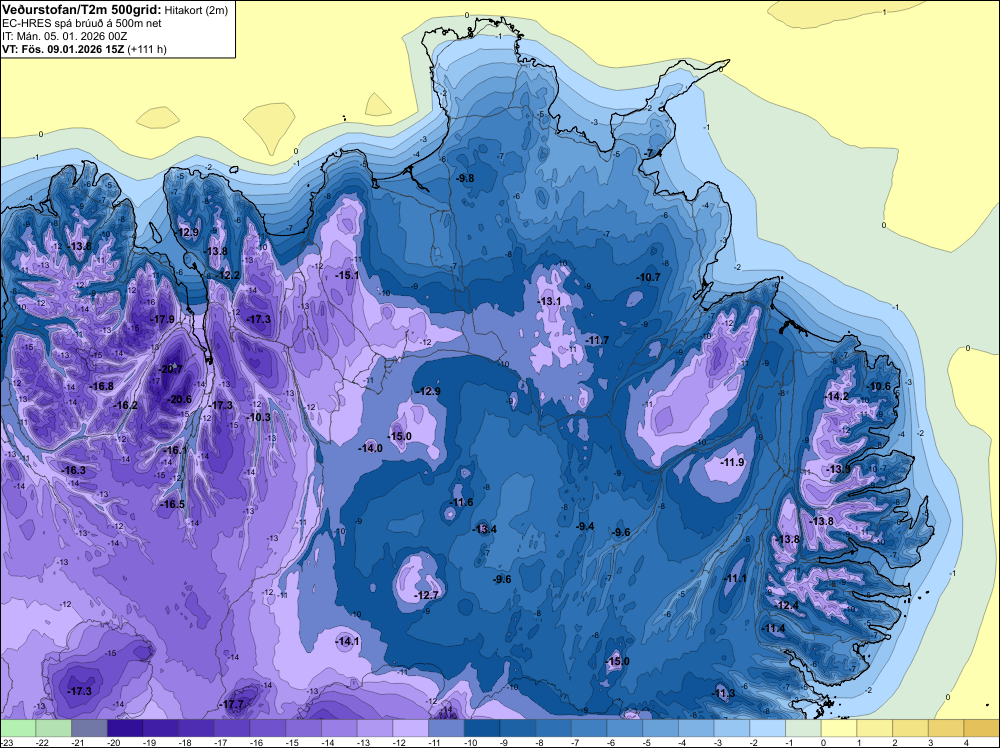Image resolution: width=1000 pixels, height=748 pixels.
Task: Click the -10.3 temperature value
Action: pos(258,418)
